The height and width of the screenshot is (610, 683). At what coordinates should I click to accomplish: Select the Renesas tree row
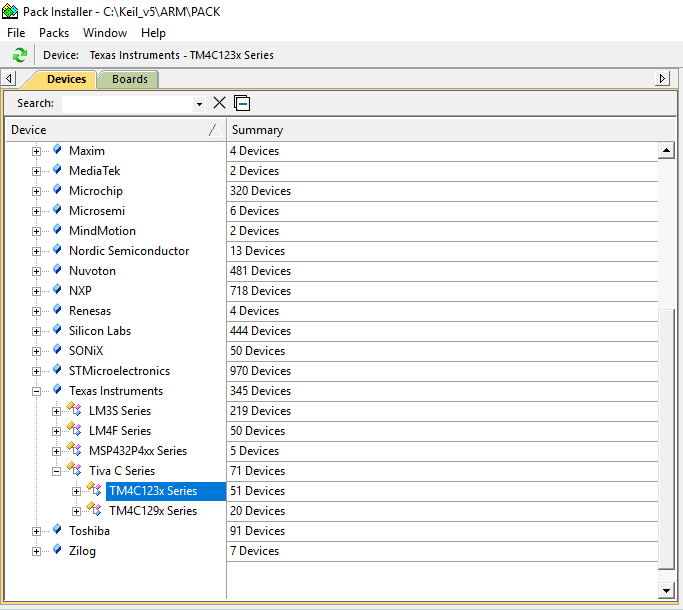[x=90, y=311]
